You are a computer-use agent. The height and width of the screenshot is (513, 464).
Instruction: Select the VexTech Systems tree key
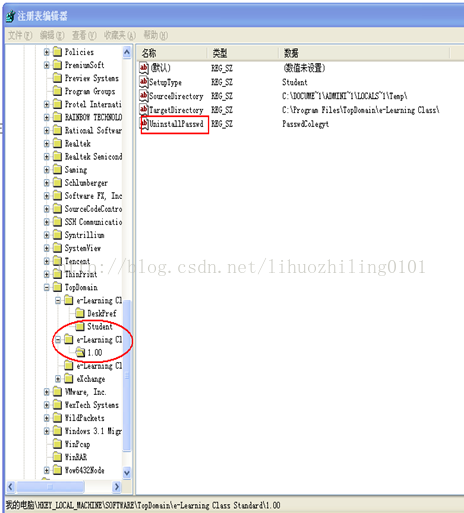click(92, 405)
